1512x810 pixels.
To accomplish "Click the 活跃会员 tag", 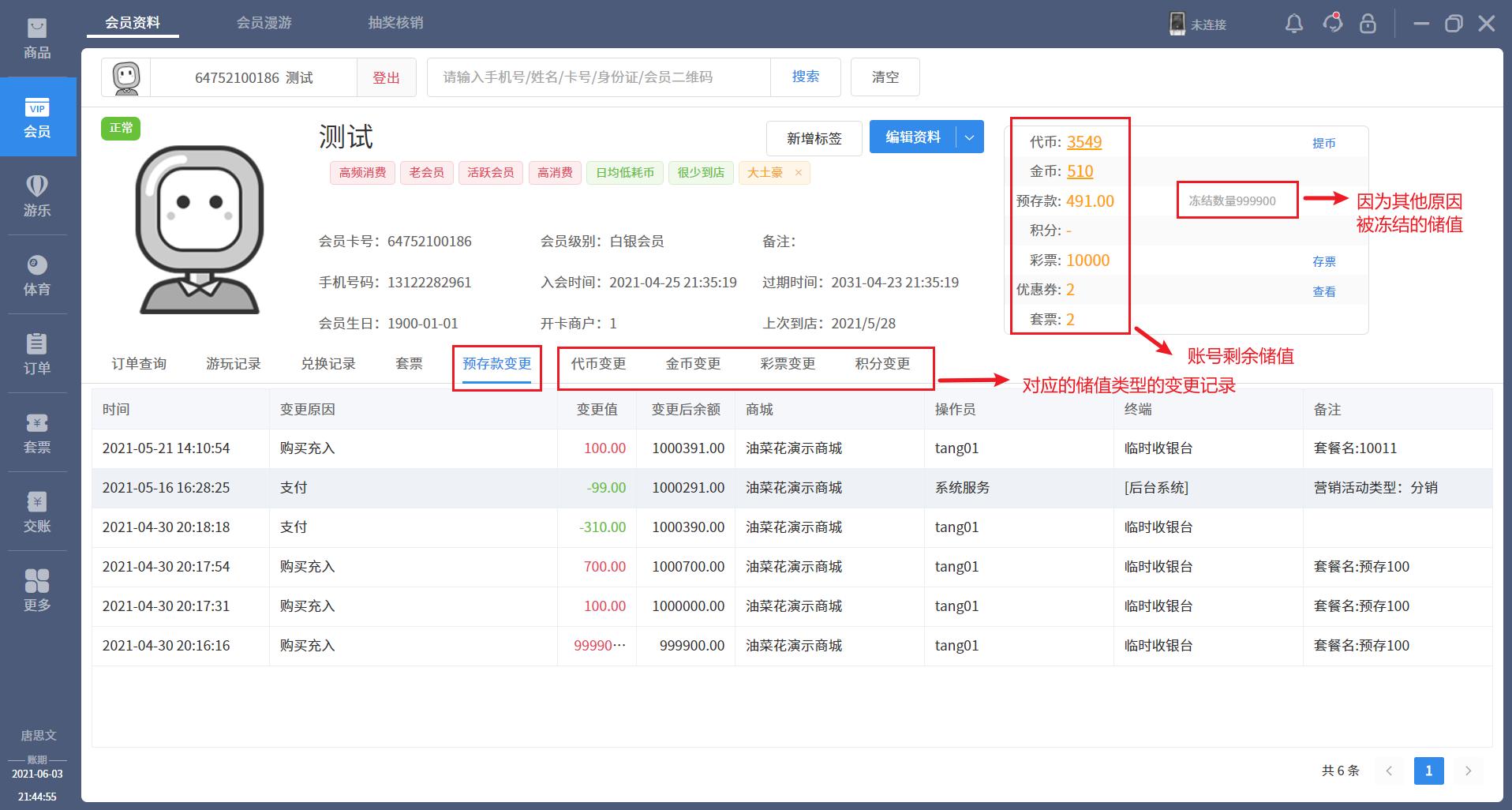I will 491,173.
